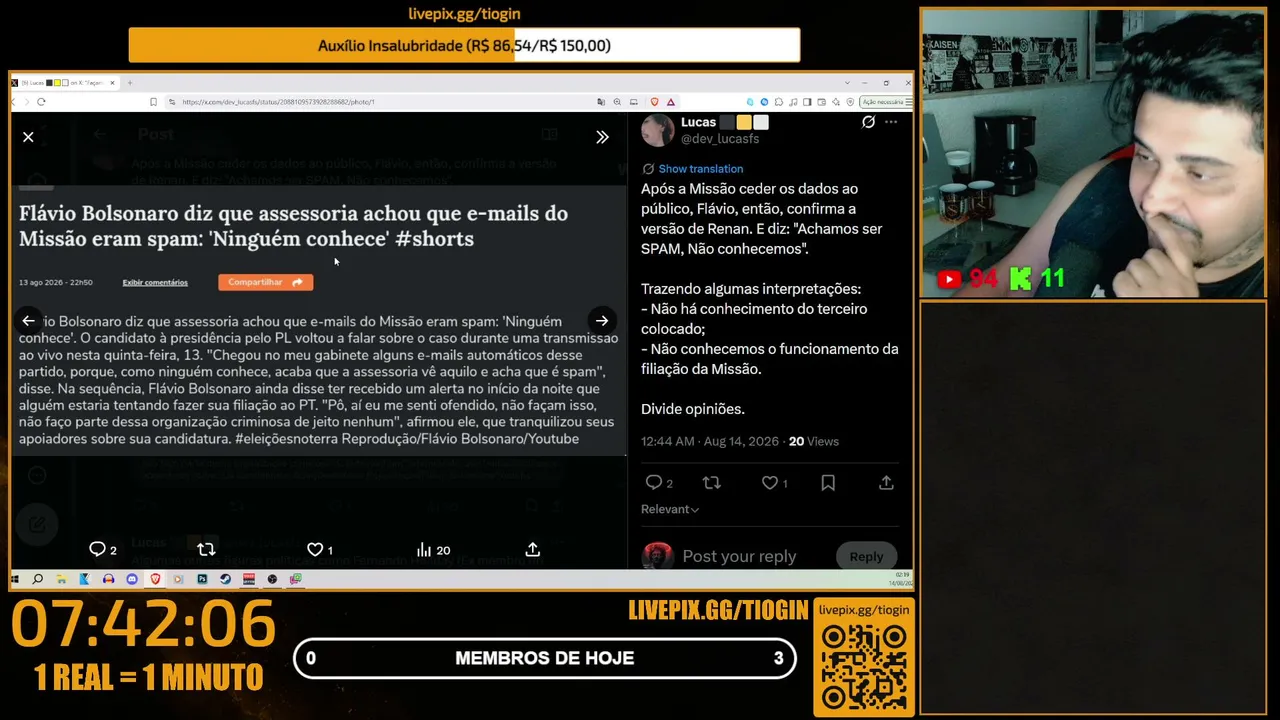Click the x.com URL in the address bar
This screenshot has height=720, width=1280.
click(278, 102)
